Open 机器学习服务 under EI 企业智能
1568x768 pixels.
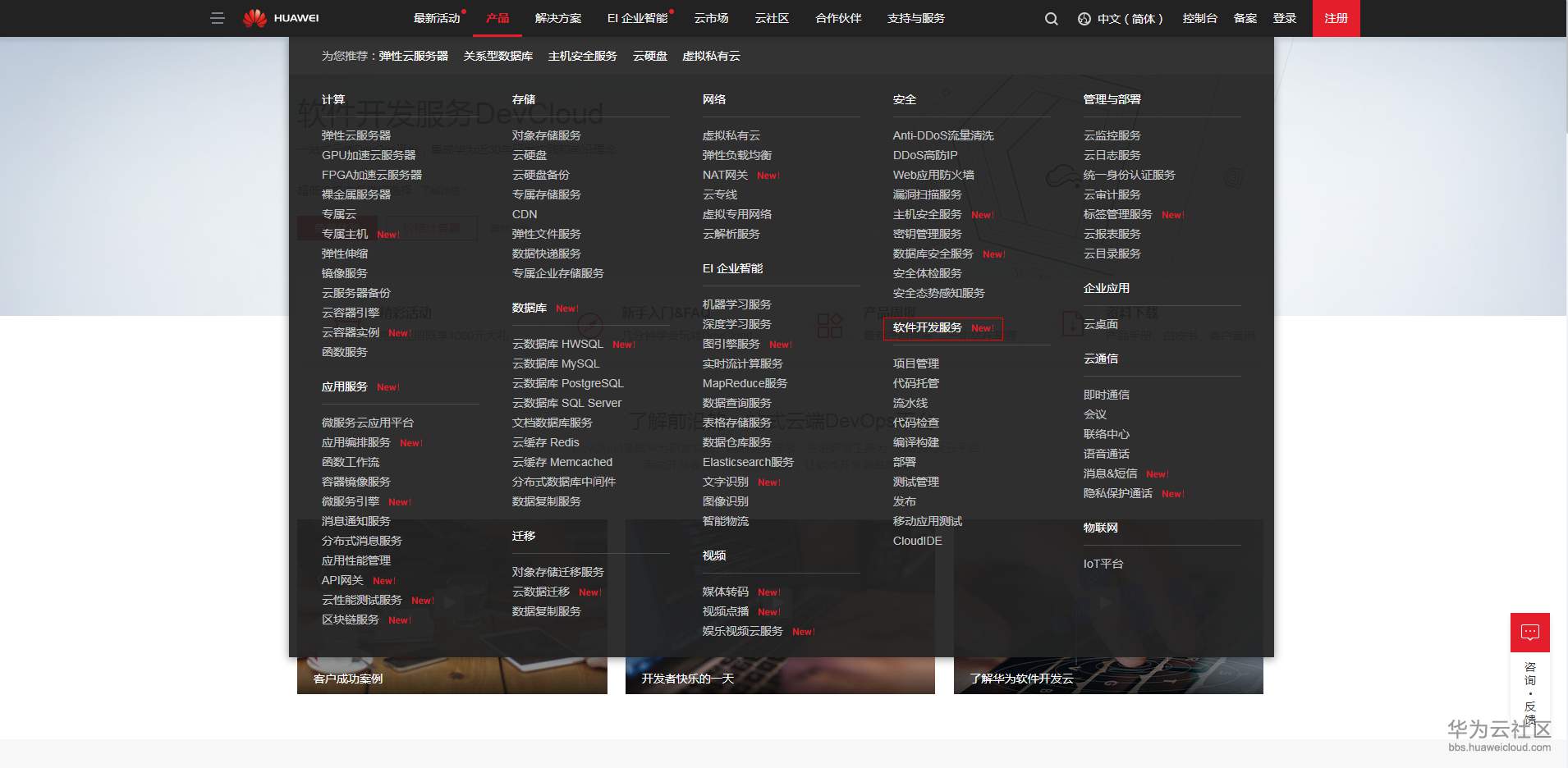coord(736,304)
